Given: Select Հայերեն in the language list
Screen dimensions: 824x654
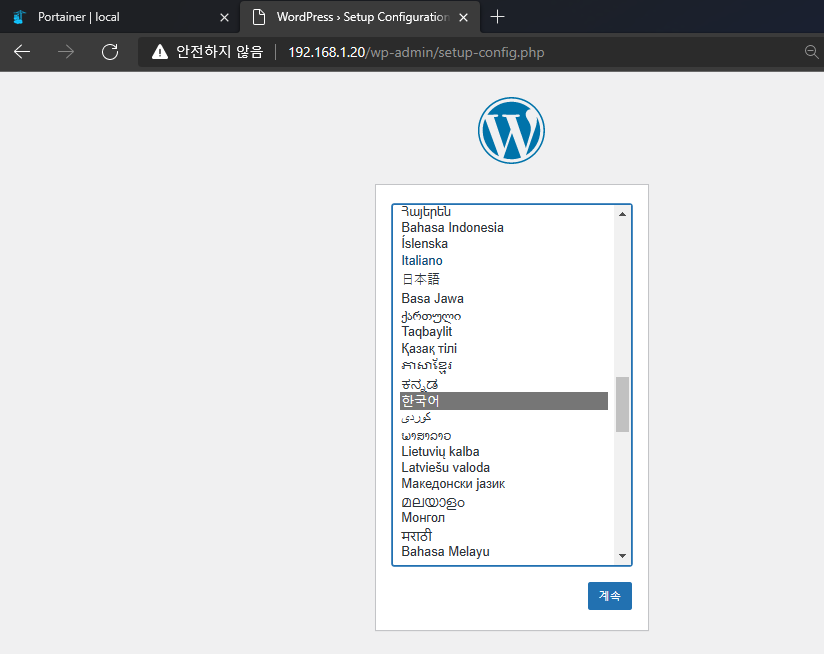Looking at the screenshot, I should (x=504, y=211).
